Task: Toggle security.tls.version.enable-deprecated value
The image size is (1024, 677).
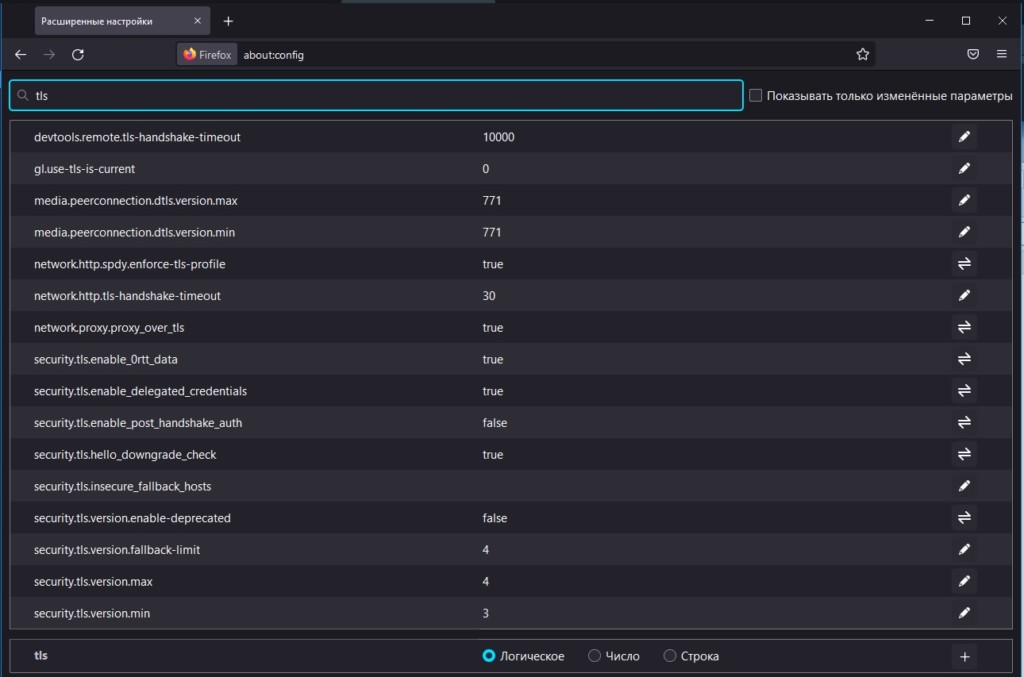Action: 964,518
